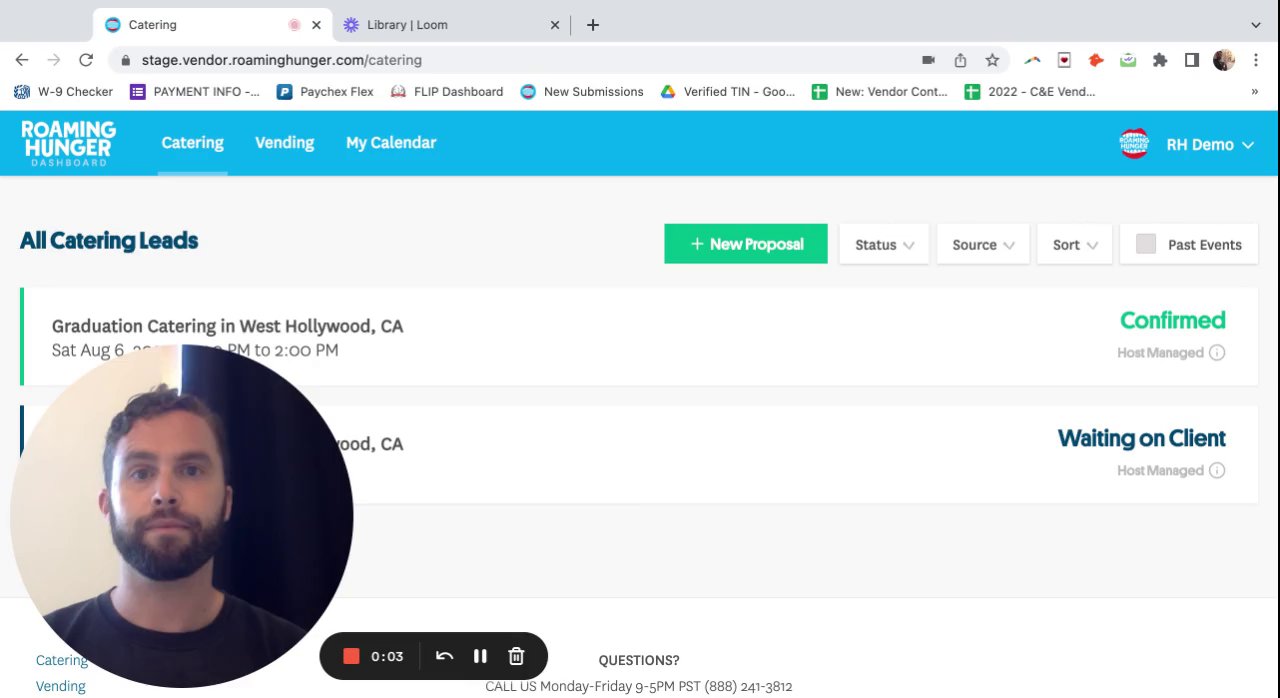The height and width of the screenshot is (698, 1280).
Task: Open 2022 - C&E Vend... bookmark
Action: [x=1030, y=91]
